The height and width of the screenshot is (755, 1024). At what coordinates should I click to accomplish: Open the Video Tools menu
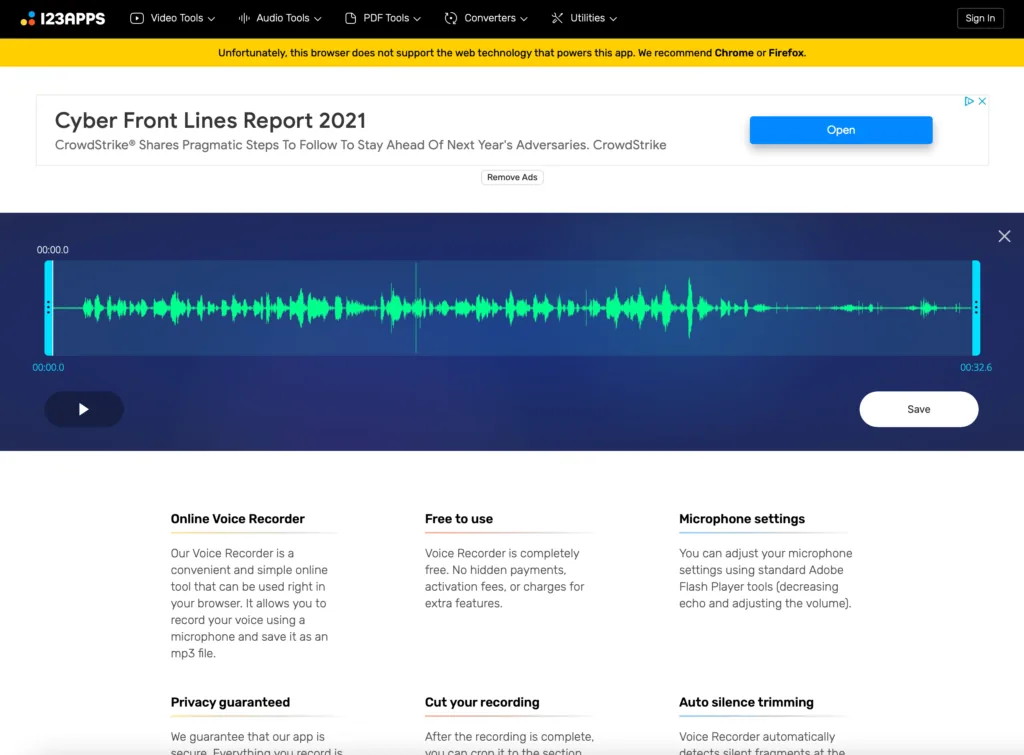coord(172,18)
